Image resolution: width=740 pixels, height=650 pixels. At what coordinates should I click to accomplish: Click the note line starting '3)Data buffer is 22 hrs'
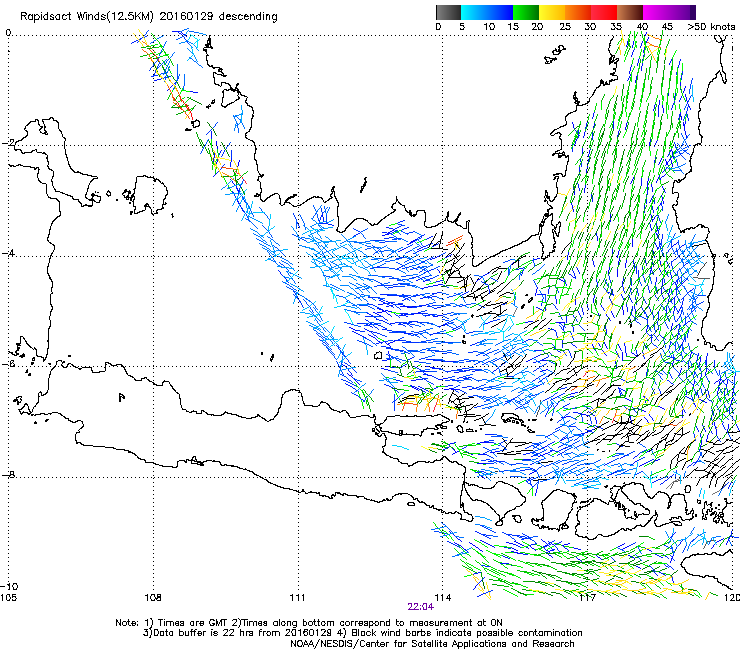(x=362, y=633)
